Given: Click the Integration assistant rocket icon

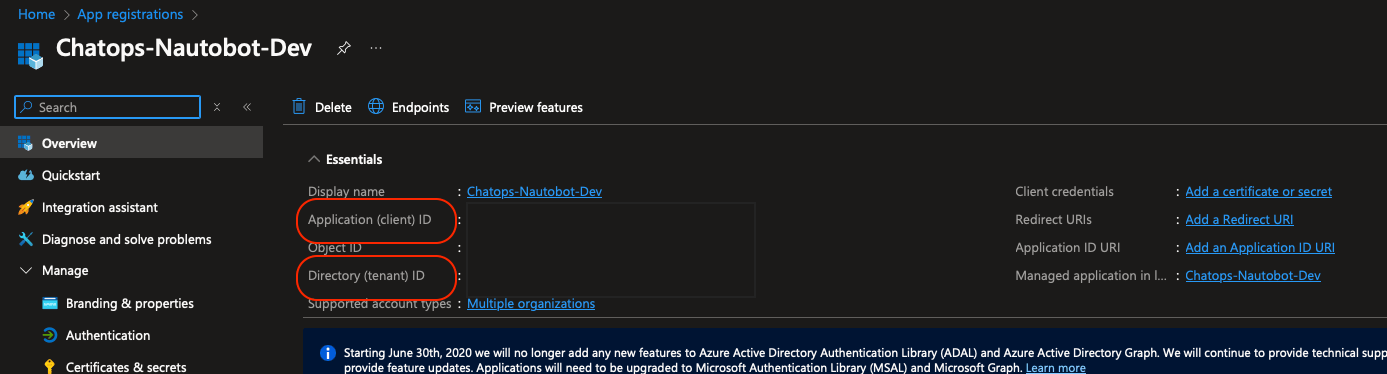Looking at the screenshot, I should 25,207.
